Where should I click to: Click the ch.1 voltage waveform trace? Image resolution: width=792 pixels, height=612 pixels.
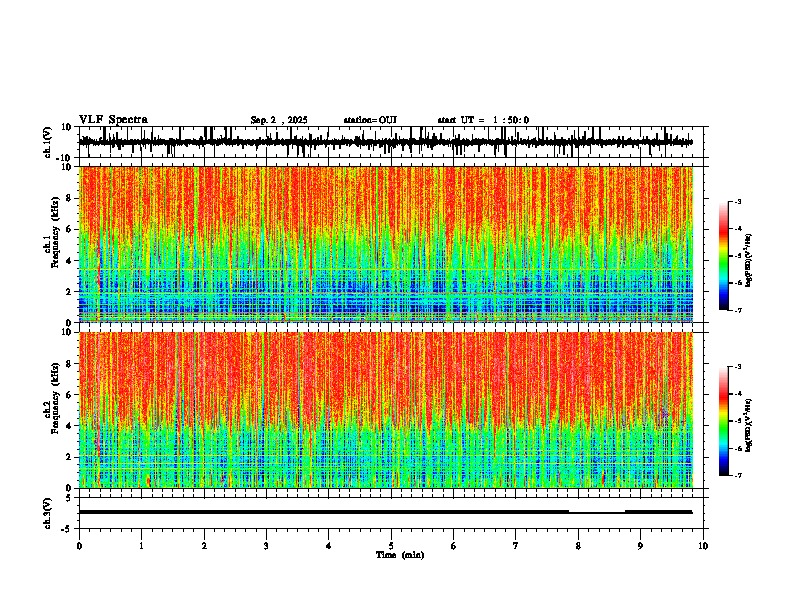(x=385, y=142)
